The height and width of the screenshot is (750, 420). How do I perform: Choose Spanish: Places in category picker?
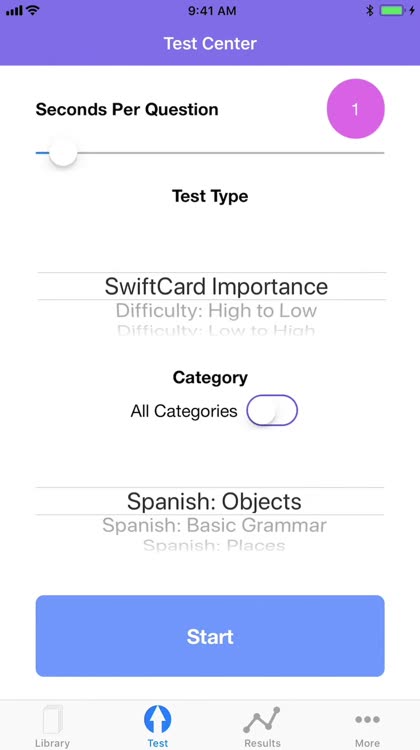(214, 545)
